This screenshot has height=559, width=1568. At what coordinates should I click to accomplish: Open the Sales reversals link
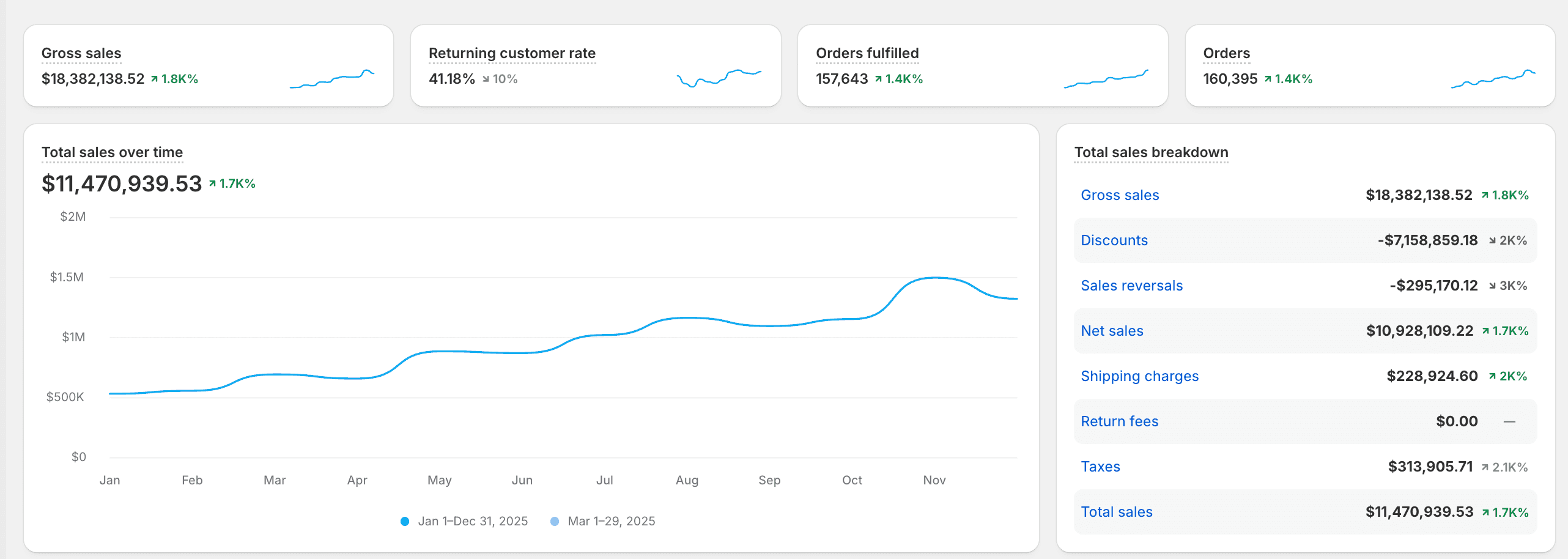tap(1131, 286)
